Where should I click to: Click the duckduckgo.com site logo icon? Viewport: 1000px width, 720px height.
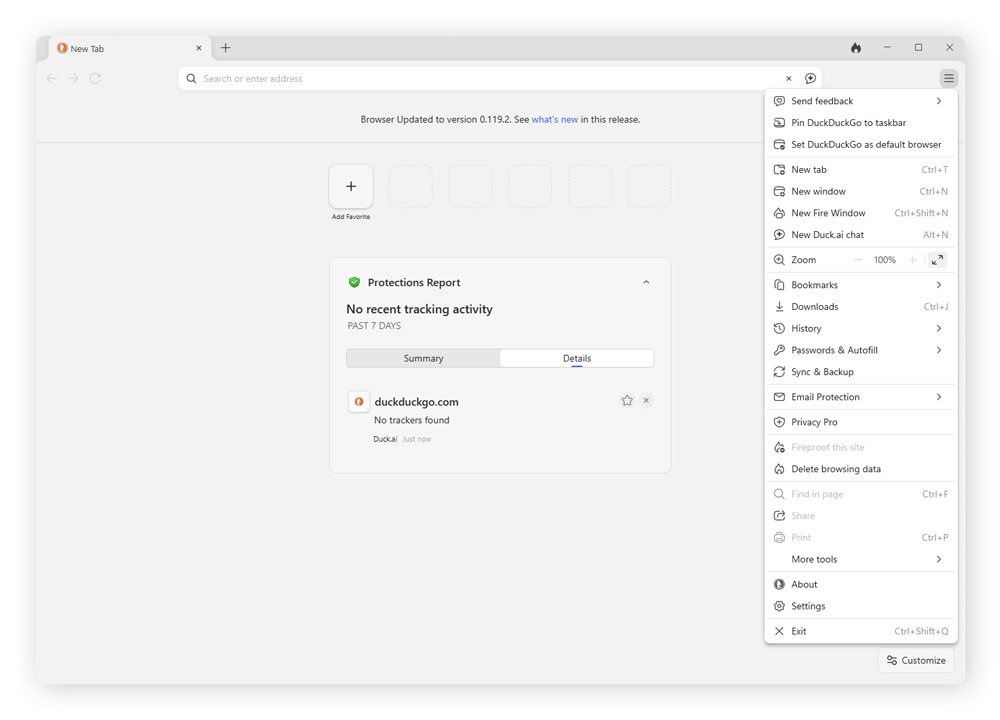pos(358,402)
